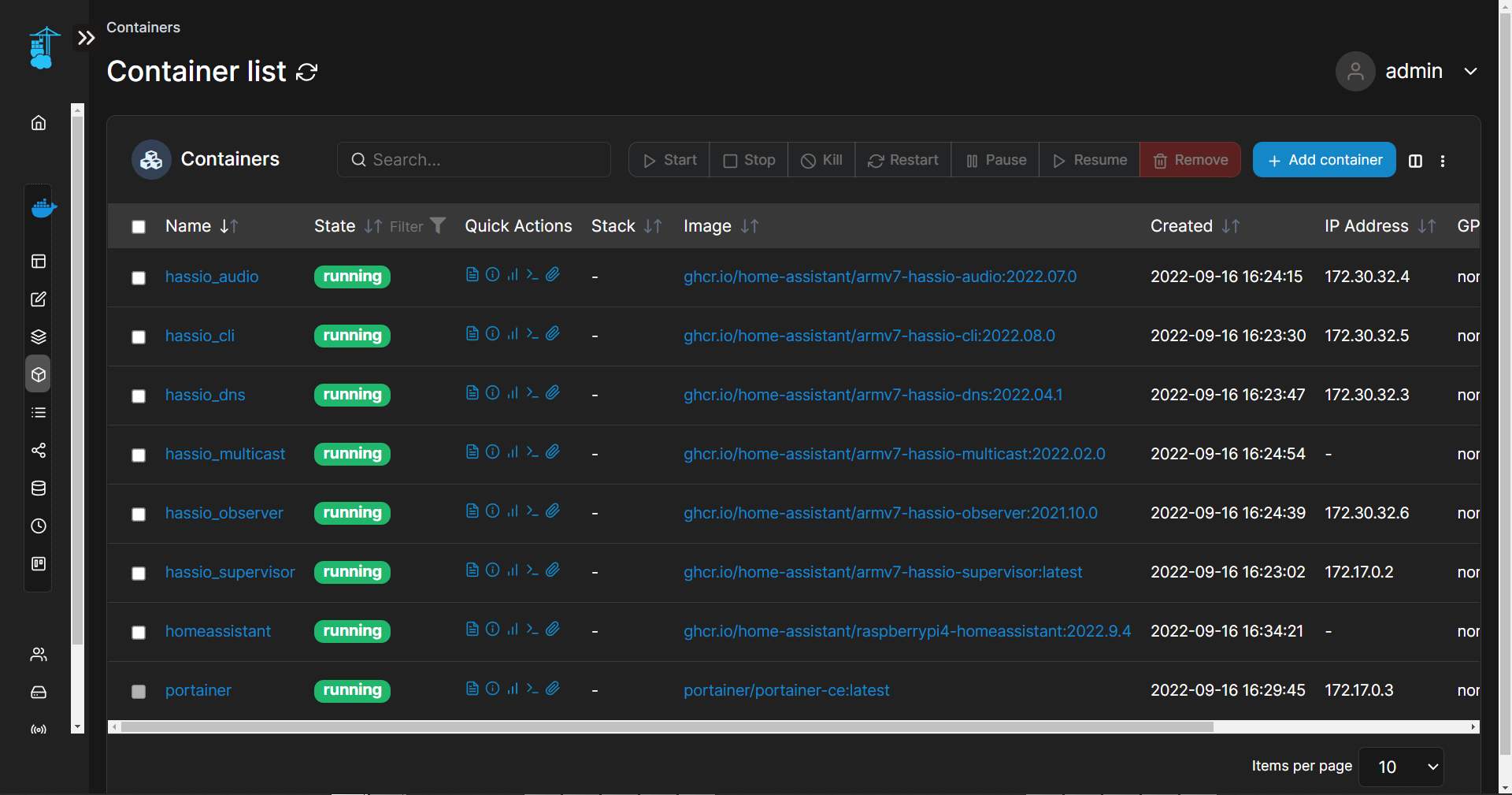Open the Stacks layers icon in the sidebar
This screenshot has width=1512, height=795.
(39, 337)
